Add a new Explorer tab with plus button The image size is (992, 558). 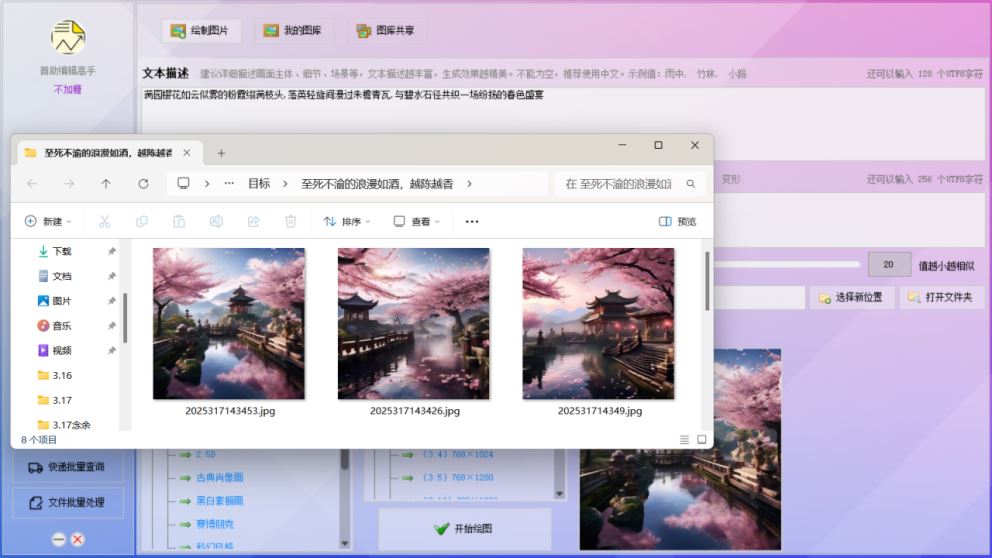click(x=221, y=153)
